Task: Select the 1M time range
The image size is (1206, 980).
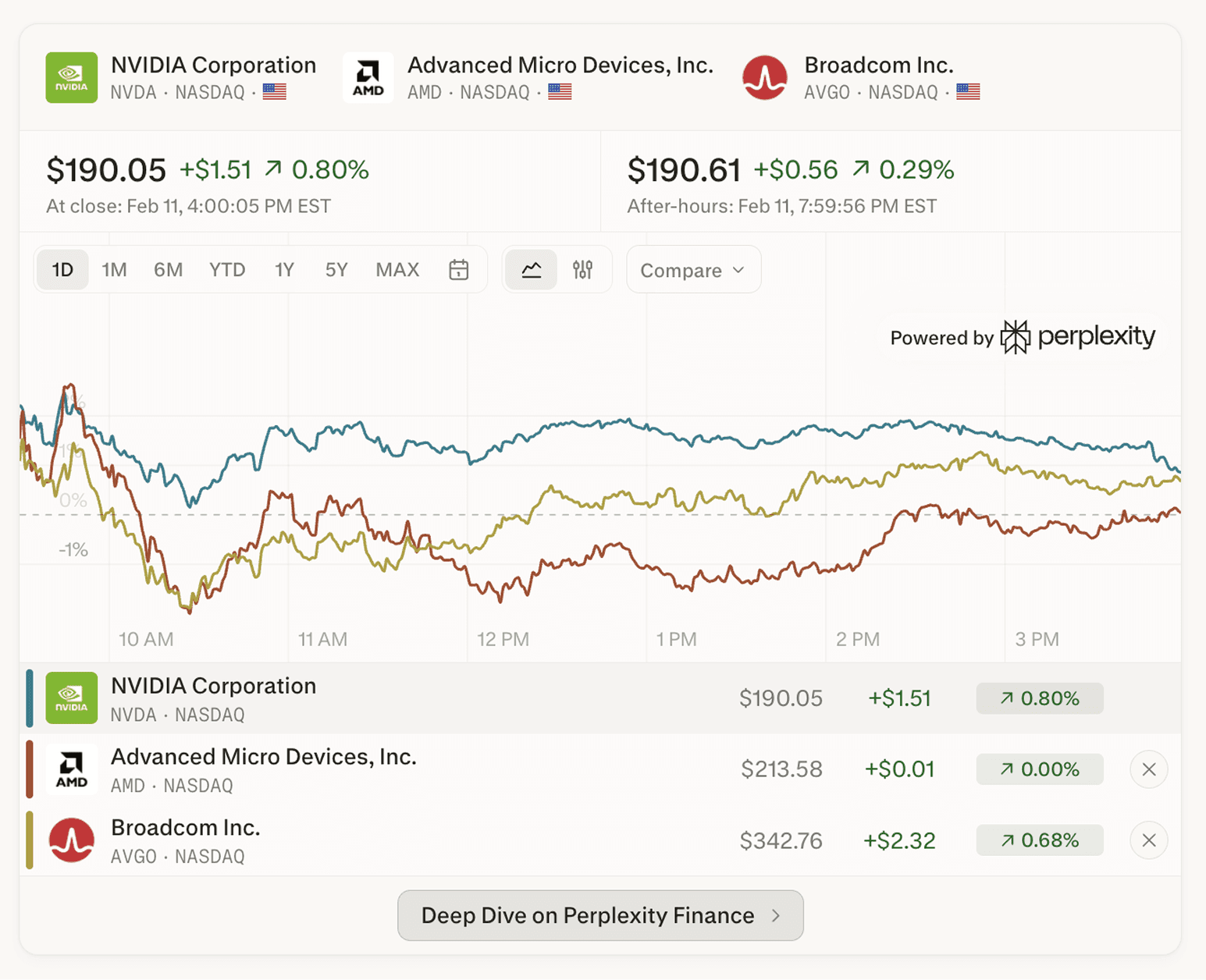Action: (114, 270)
